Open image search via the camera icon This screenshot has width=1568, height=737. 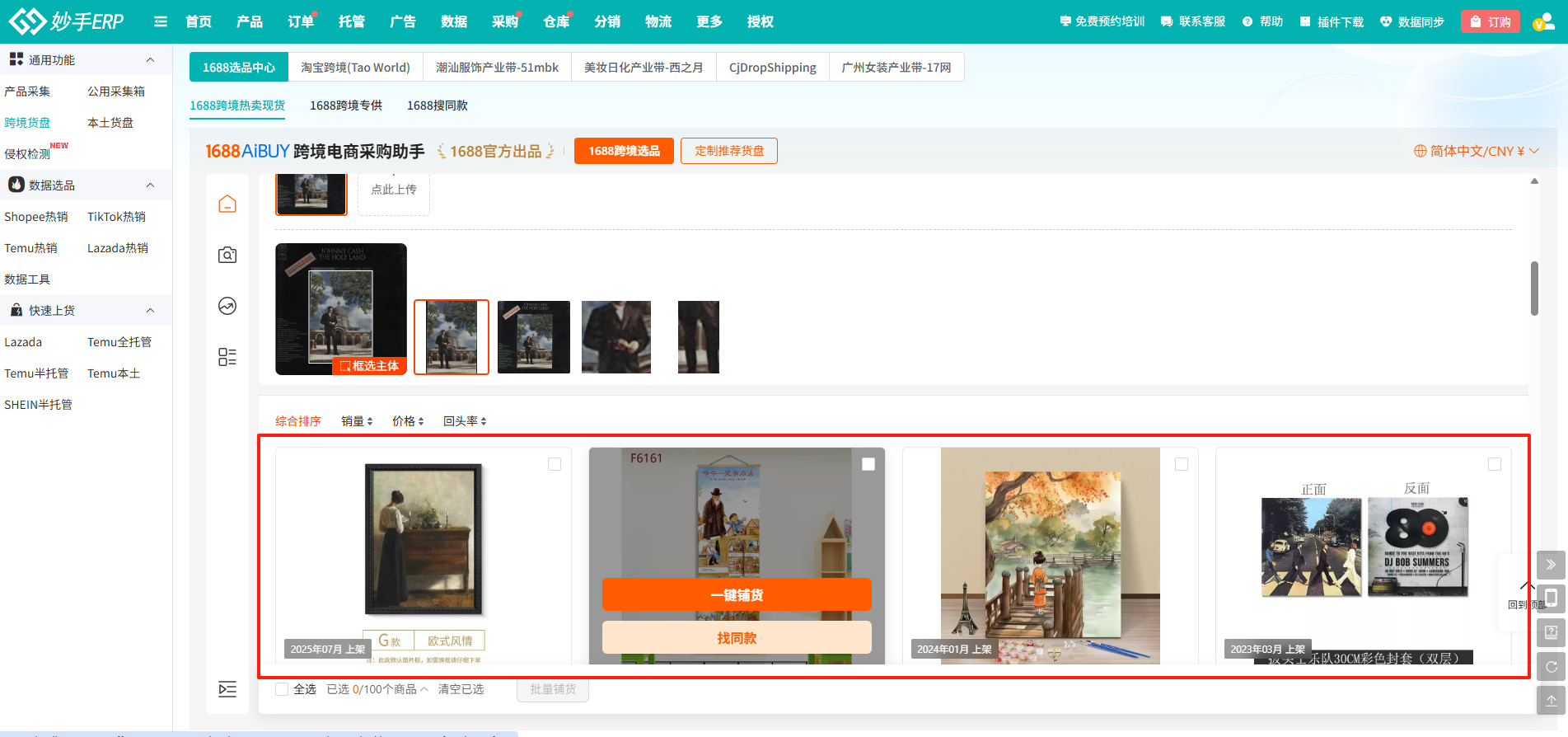coord(227,255)
